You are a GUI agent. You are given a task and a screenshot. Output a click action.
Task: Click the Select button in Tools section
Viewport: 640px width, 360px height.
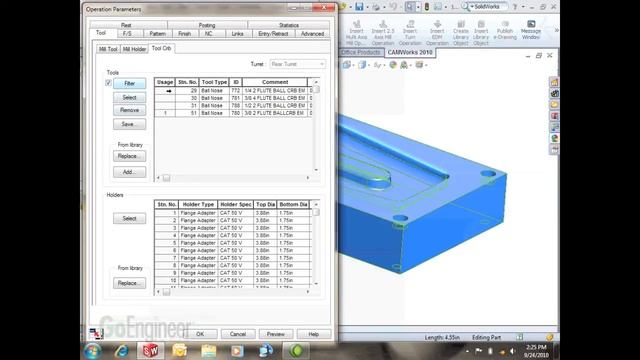coord(129,98)
